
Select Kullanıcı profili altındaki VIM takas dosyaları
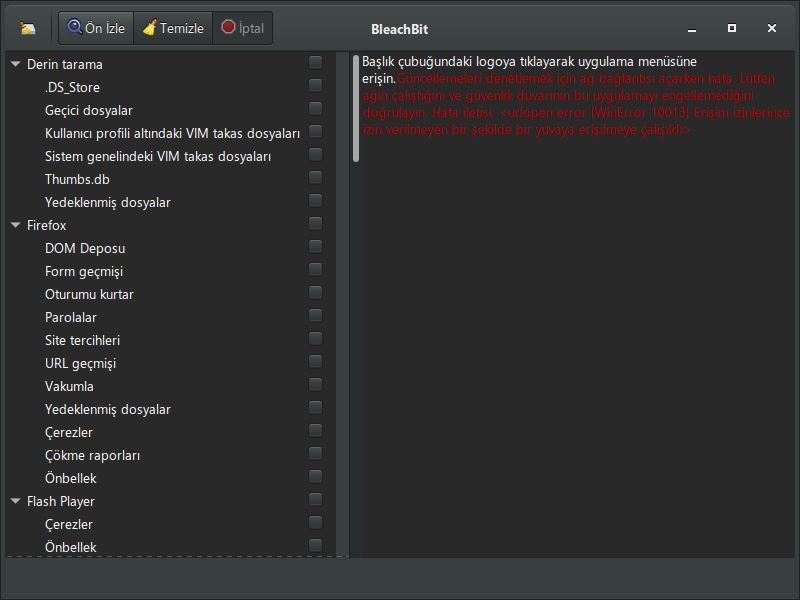(x=172, y=133)
